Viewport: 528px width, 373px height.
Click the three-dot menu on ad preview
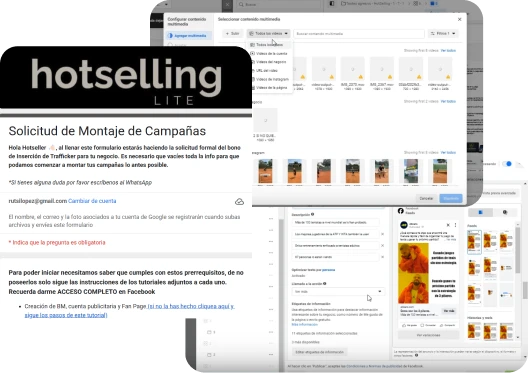[455, 225]
